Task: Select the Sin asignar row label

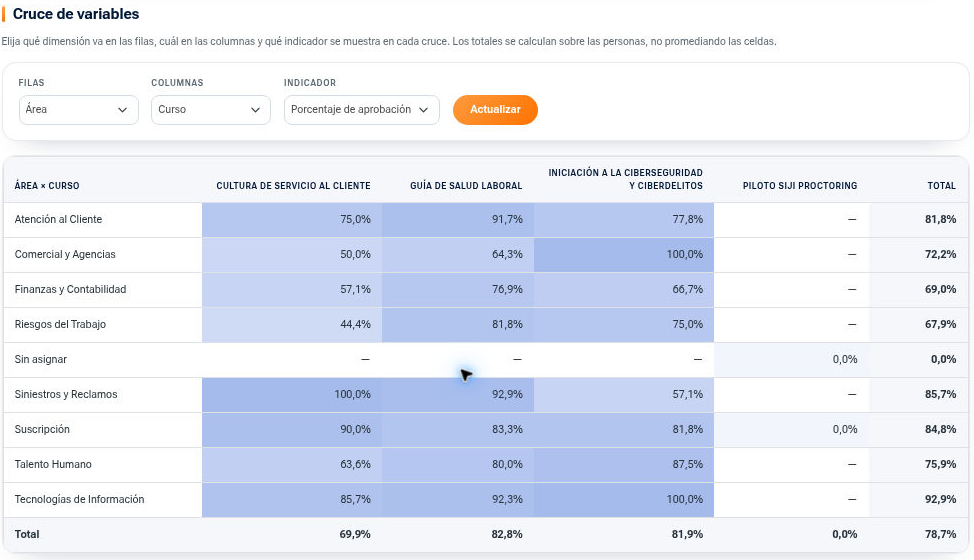Action: pyautogui.click(x=40, y=359)
